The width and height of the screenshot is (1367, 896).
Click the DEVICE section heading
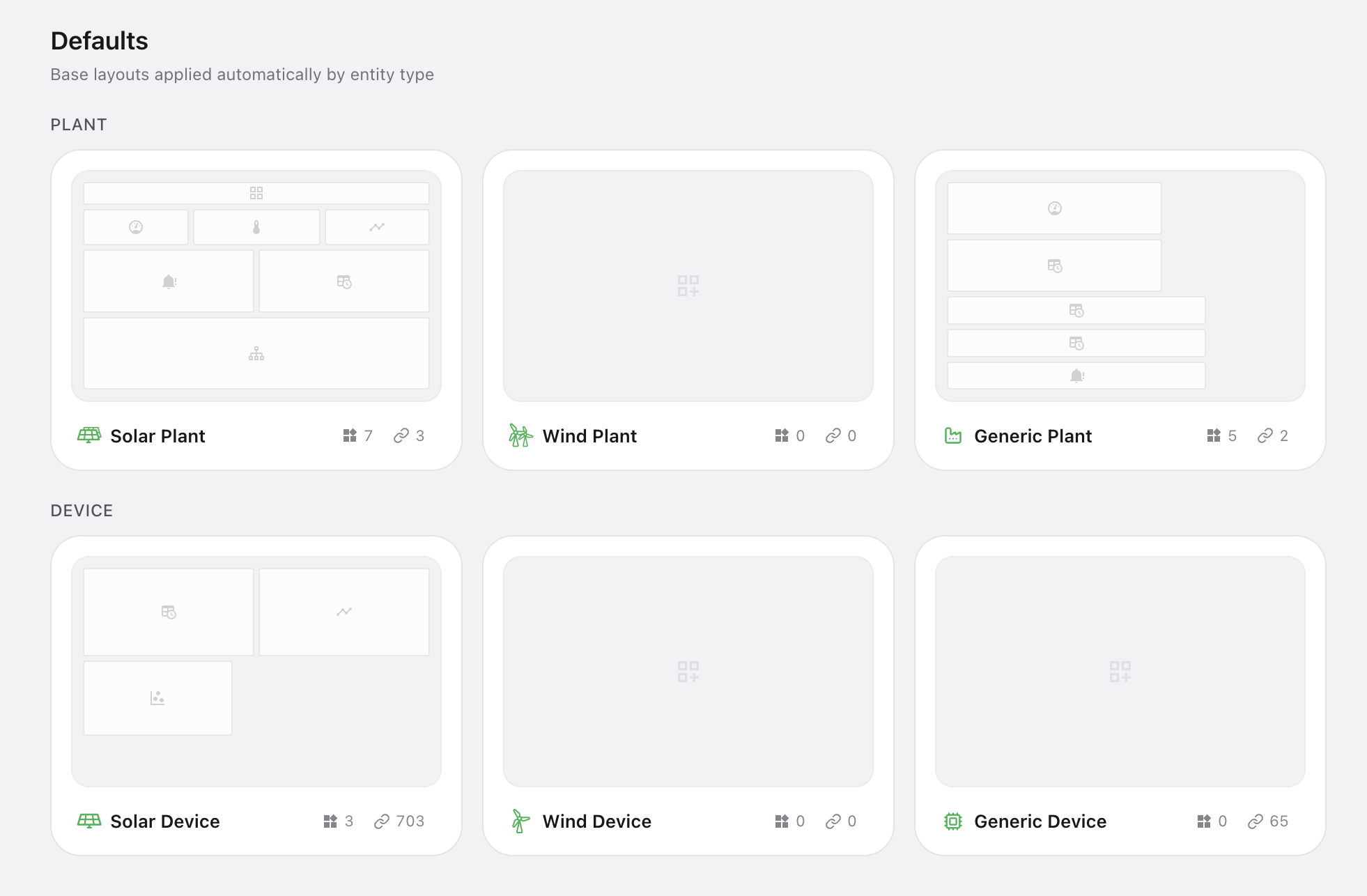click(82, 511)
